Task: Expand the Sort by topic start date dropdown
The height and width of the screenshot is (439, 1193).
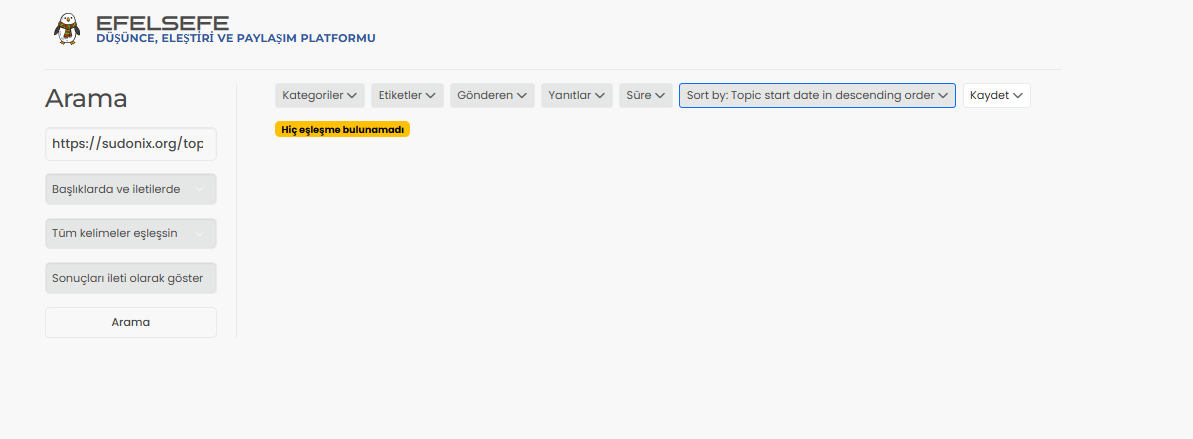Action: [816, 96]
